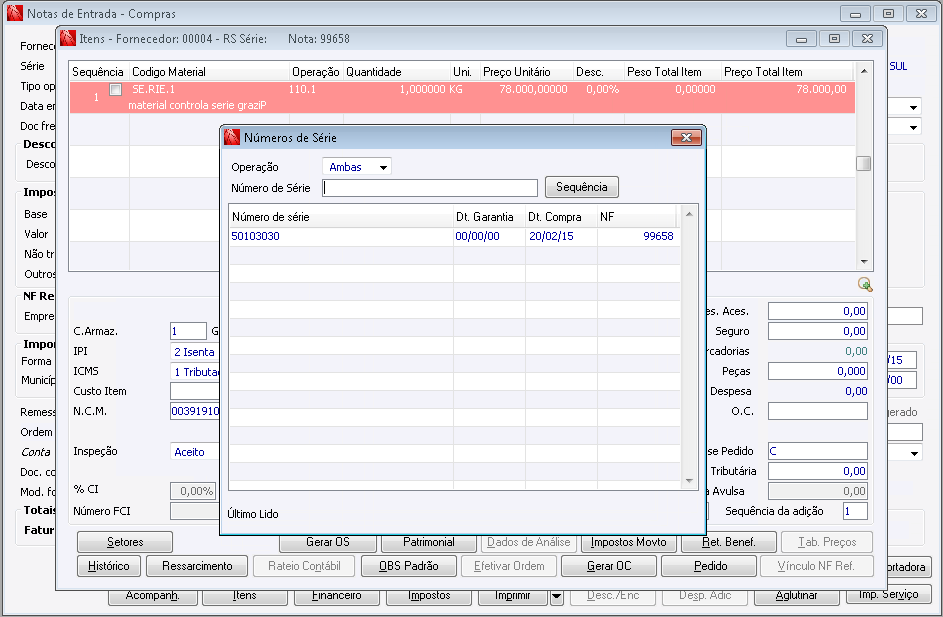Focus the Número de Série input field

430,188
